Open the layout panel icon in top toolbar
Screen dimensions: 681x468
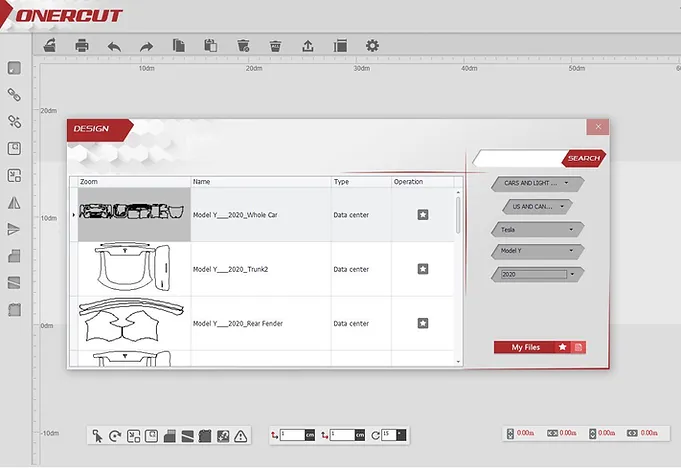click(340, 46)
